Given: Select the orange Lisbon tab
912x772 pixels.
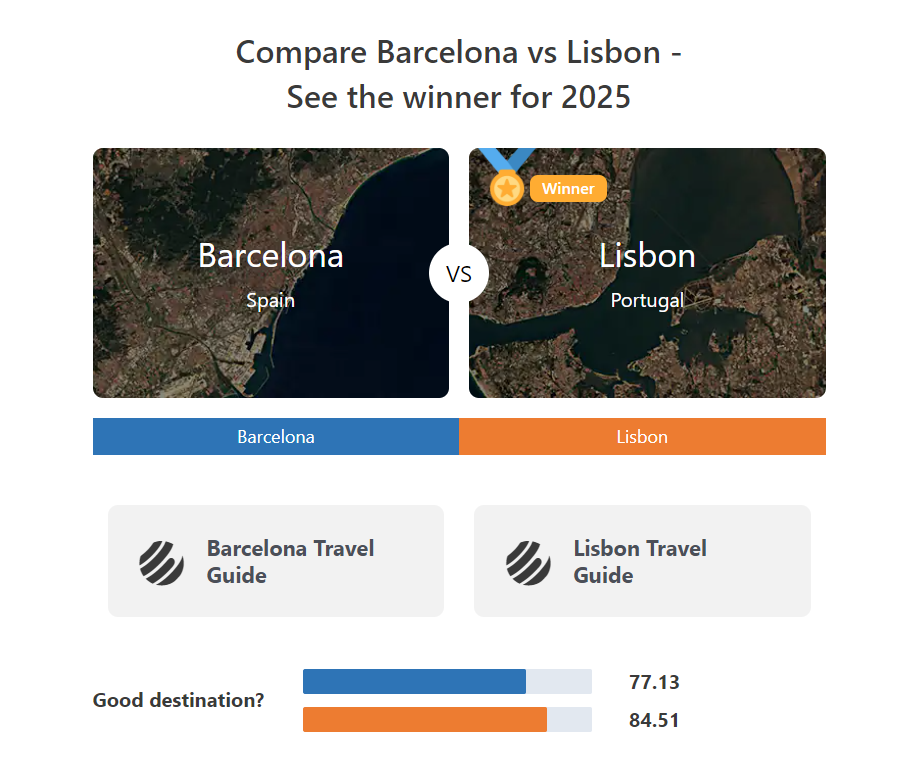Looking at the screenshot, I should (x=642, y=436).
